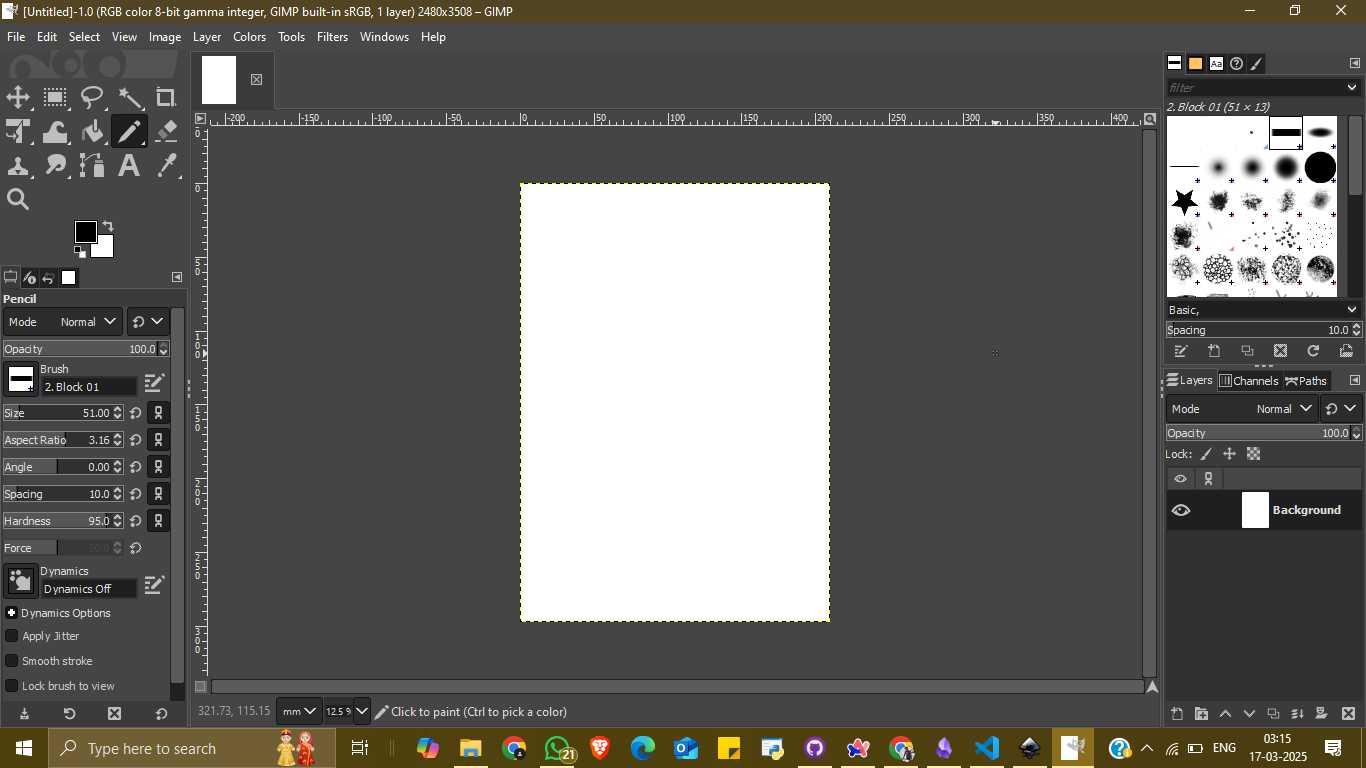Viewport: 1366px width, 768px height.
Task: Open the layer Mode Normal dropdown
Action: point(1242,409)
